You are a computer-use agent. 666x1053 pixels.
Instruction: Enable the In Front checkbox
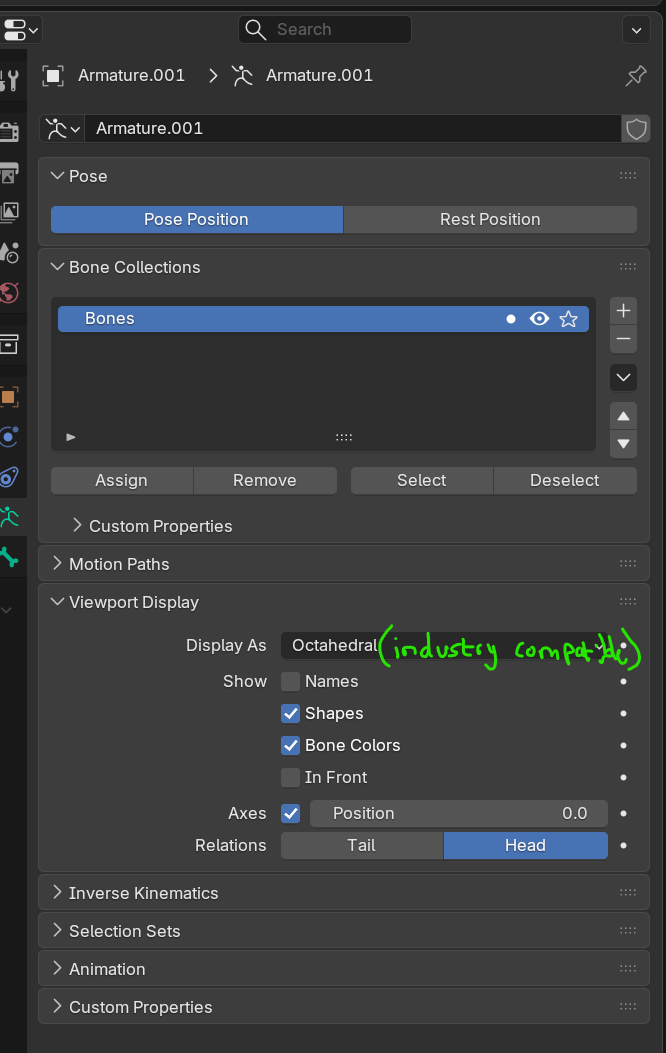(x=290, y=778)
